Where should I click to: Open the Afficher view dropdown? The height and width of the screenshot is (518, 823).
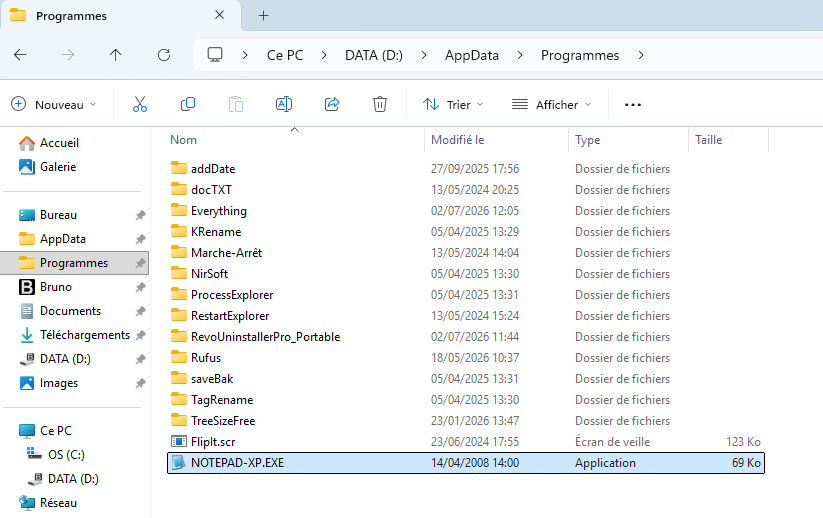(x=552, y=104)
